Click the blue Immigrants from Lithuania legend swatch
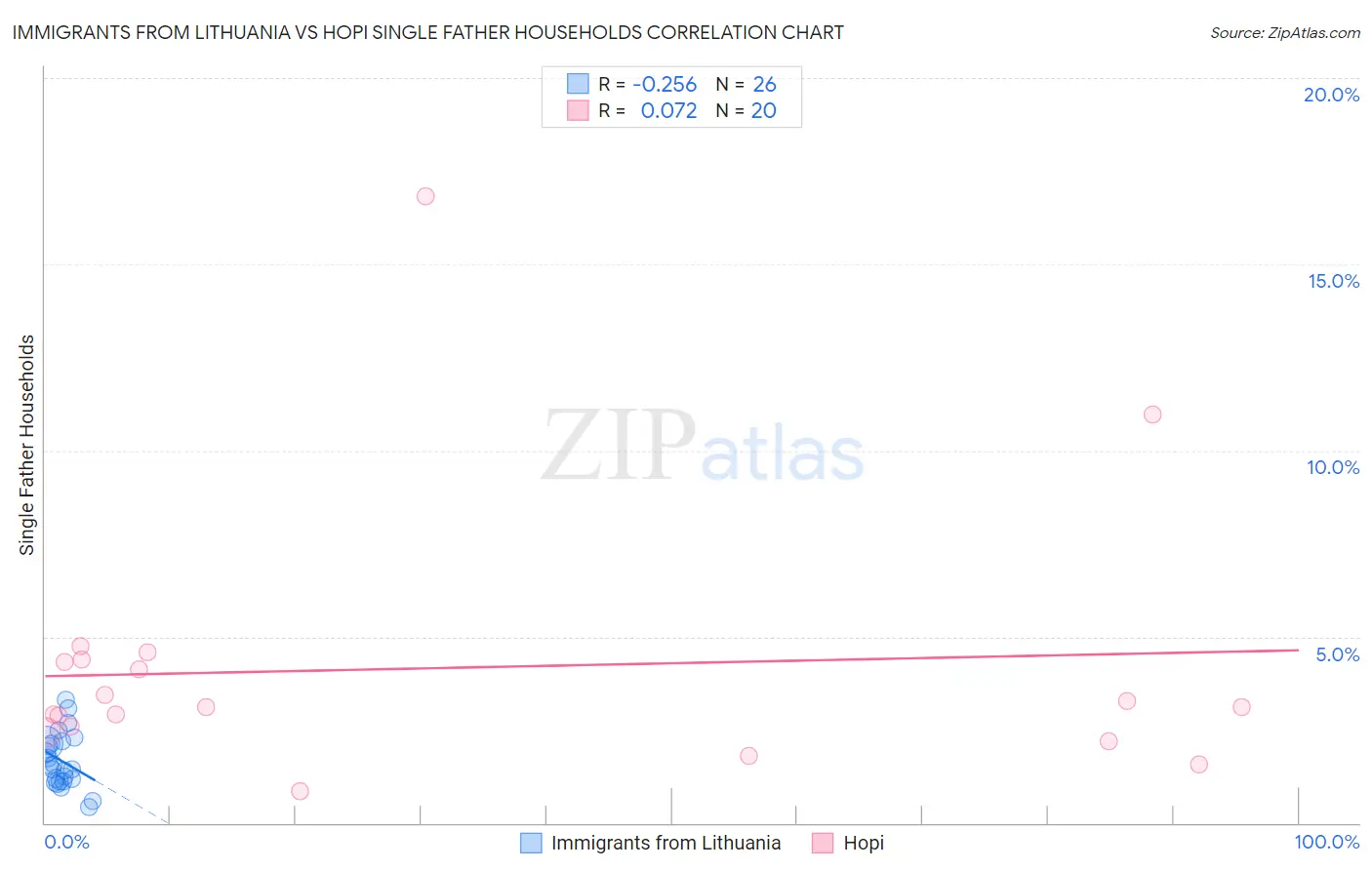The width and height of the screenshot is (1372, 870). 531,843
